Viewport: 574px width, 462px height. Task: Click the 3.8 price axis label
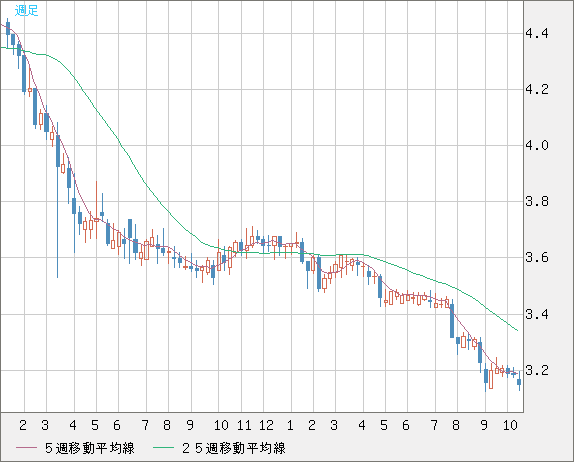coord(537,202)
